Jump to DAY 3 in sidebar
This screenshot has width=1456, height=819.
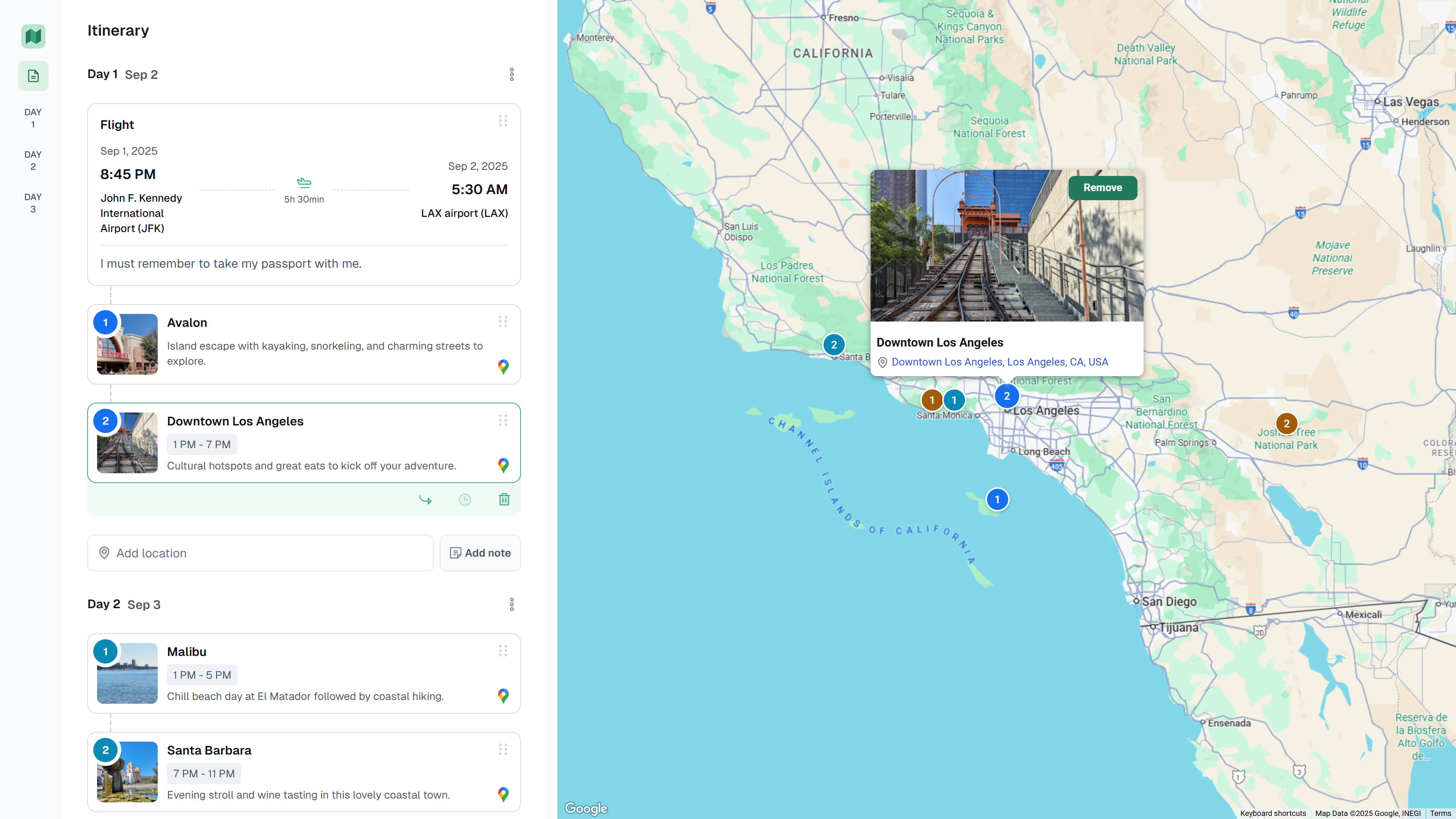click(x=33, y=203)
